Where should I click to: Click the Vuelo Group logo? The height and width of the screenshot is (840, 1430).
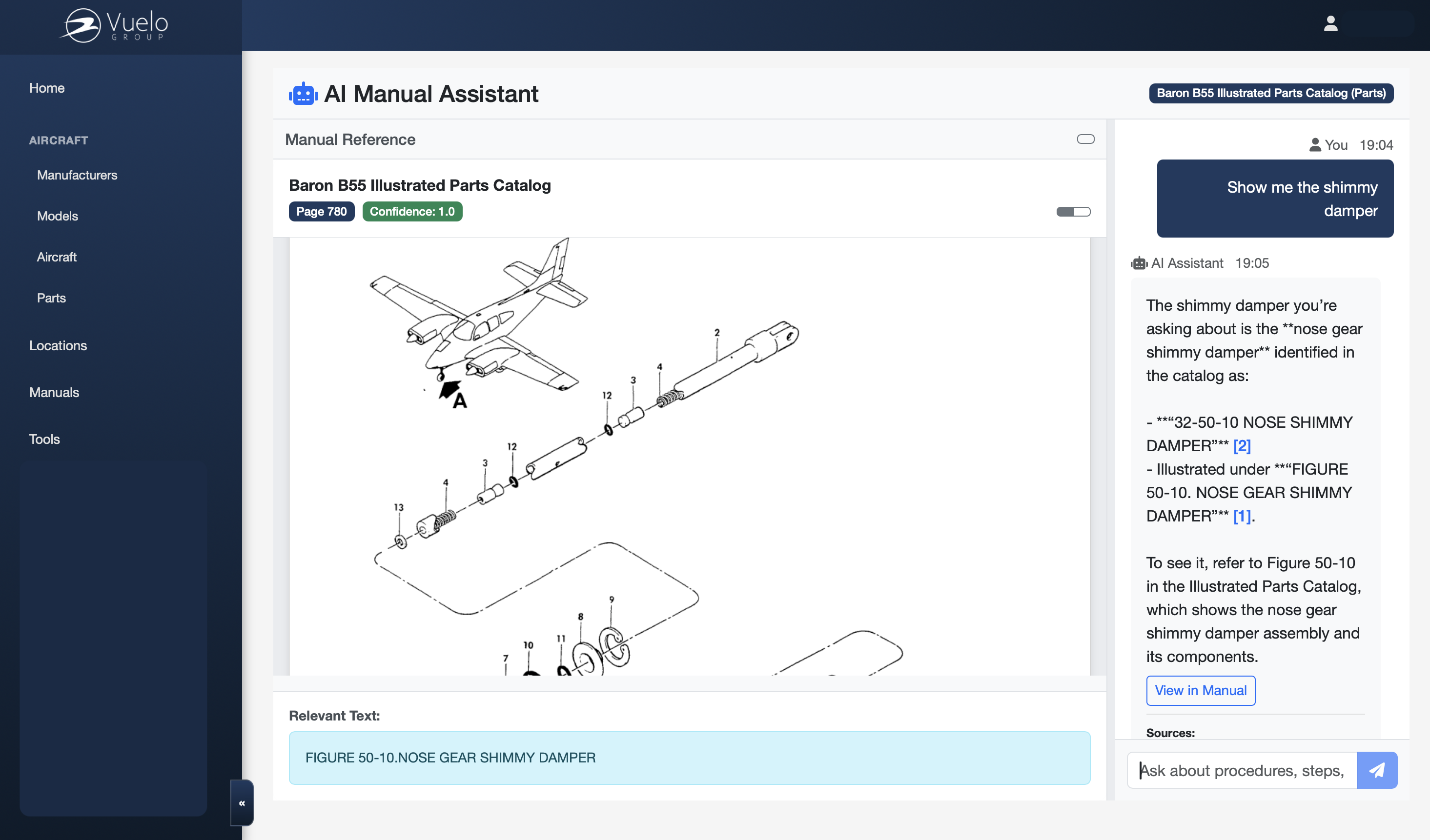pos(114,25)
